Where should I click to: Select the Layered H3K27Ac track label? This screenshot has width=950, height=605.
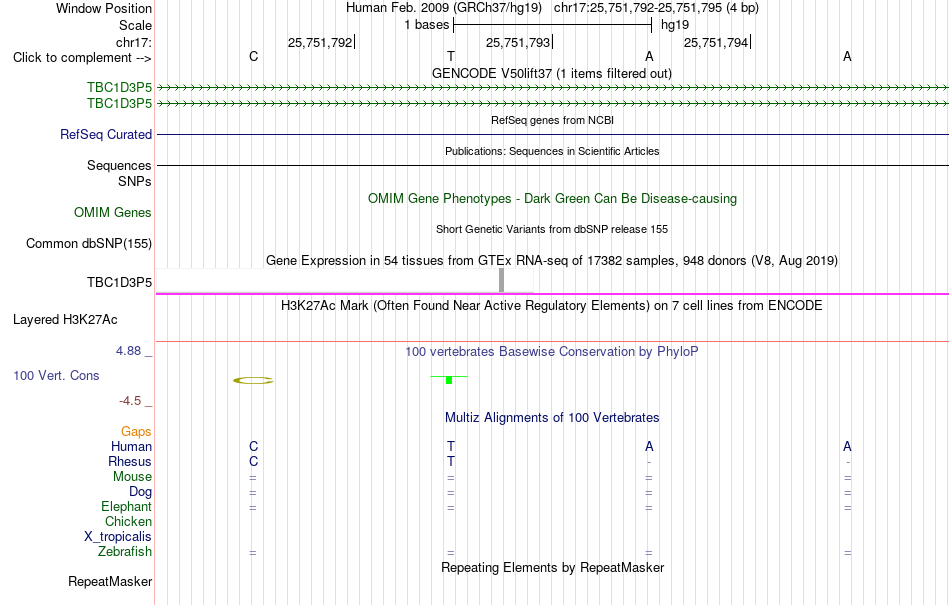(x=65, y=320)
